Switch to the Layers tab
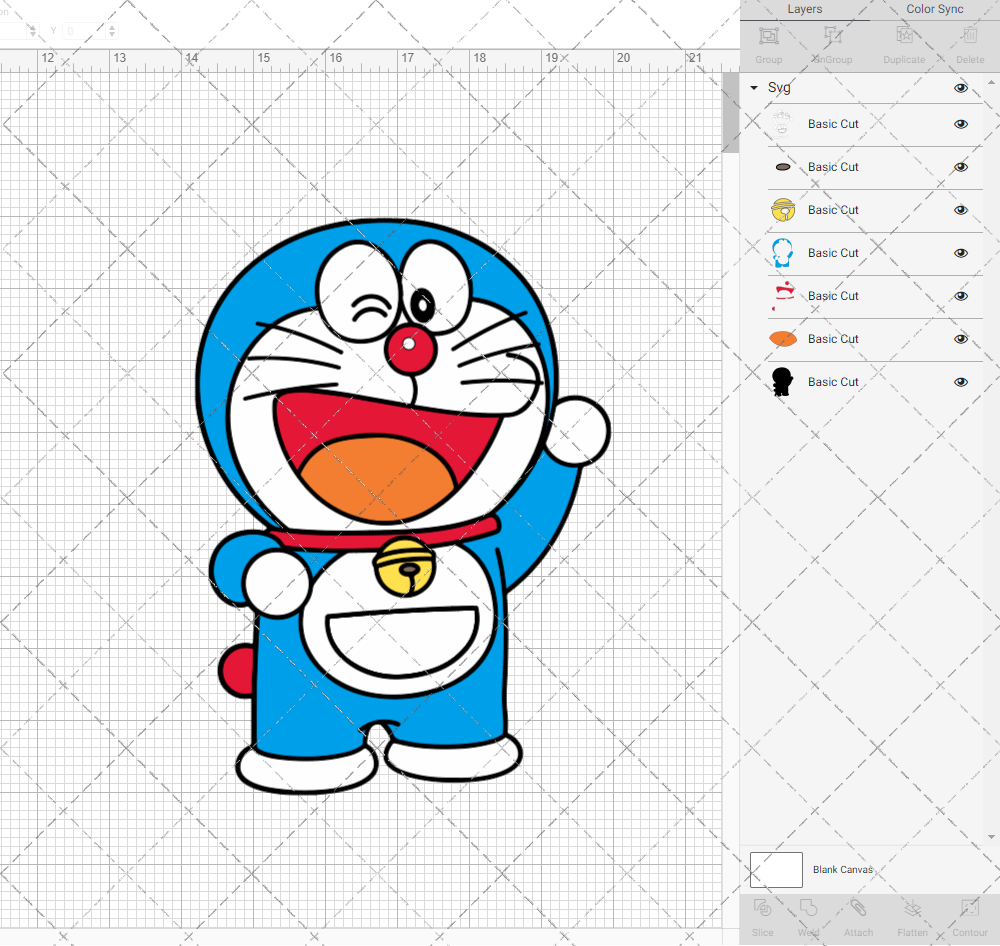This screenshot has height=946, width=1000. coord(804,9)
